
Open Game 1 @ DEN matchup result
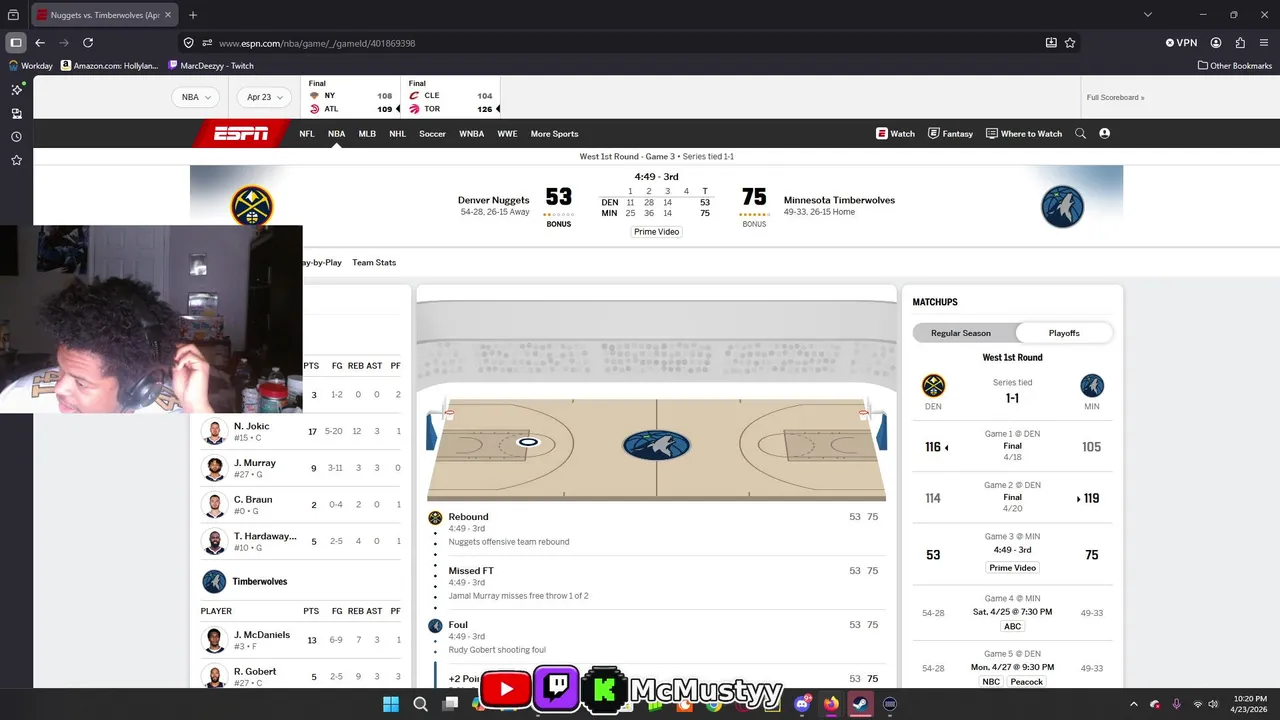click(1012, 446)
